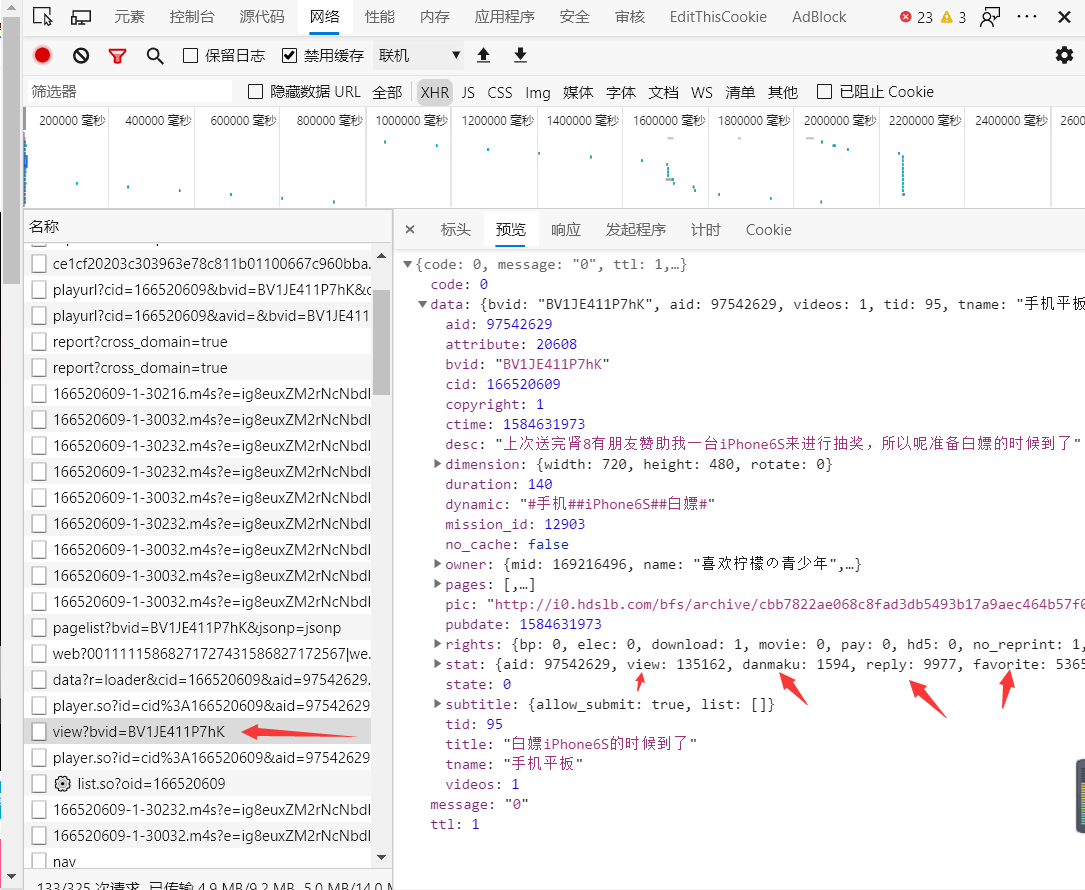Expand the owner object in preview
1085x890 pixels.
click(437, 563)
